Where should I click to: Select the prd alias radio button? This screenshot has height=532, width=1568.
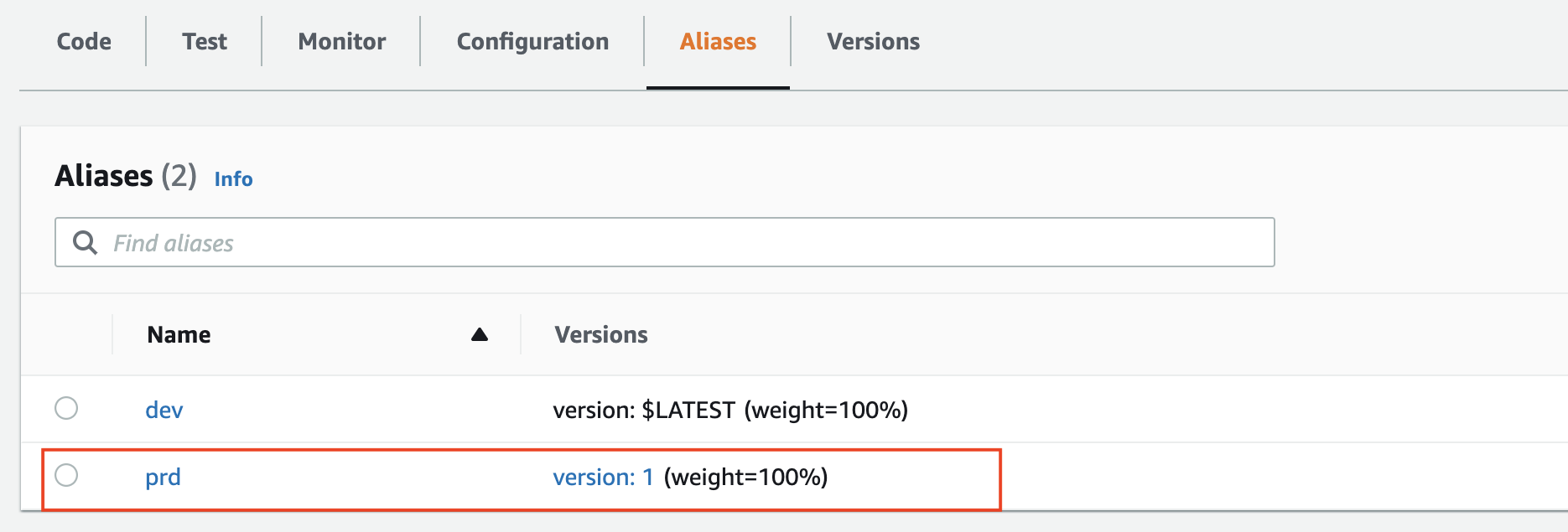pyautogui.click(x=66, y=475)
